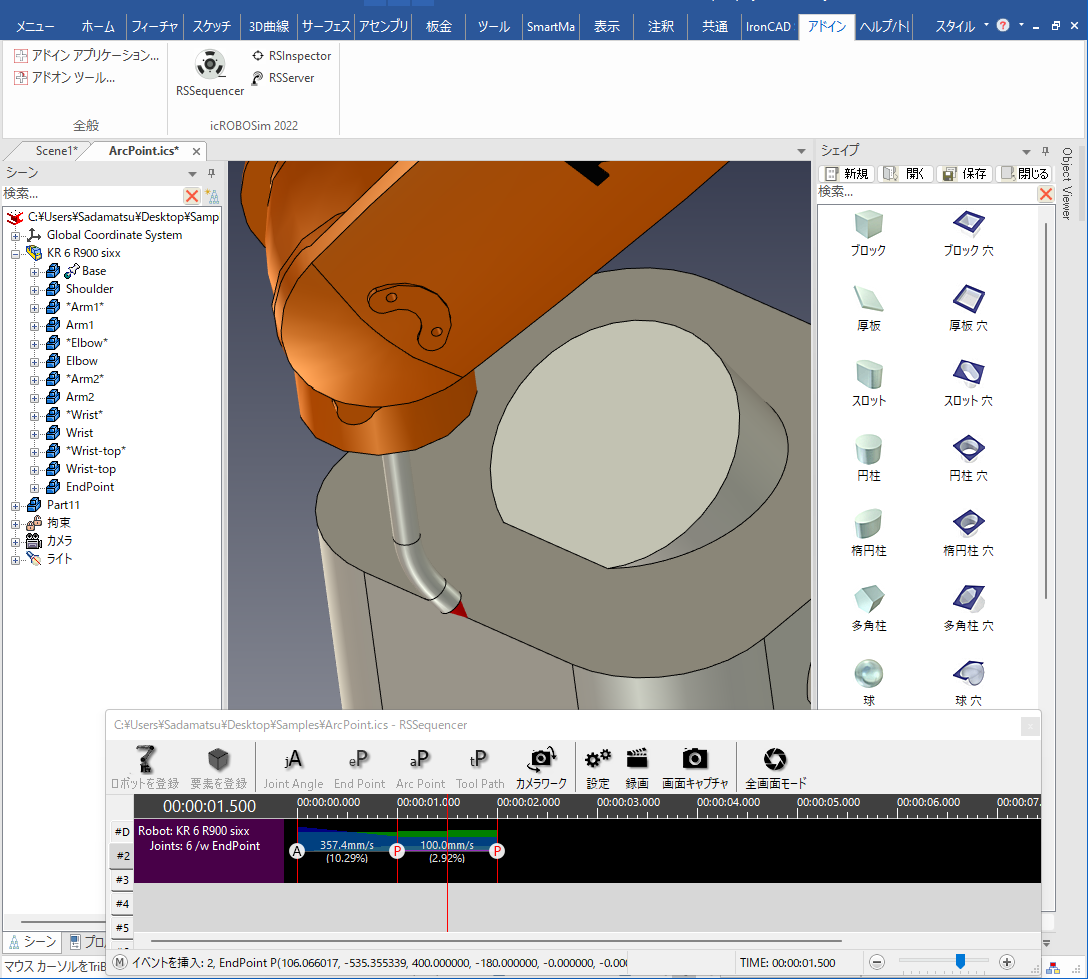This screenshot has height=979, width=1088.
Task: Switch to the Scene1* document tab
Action: click(x=56, y=151)
